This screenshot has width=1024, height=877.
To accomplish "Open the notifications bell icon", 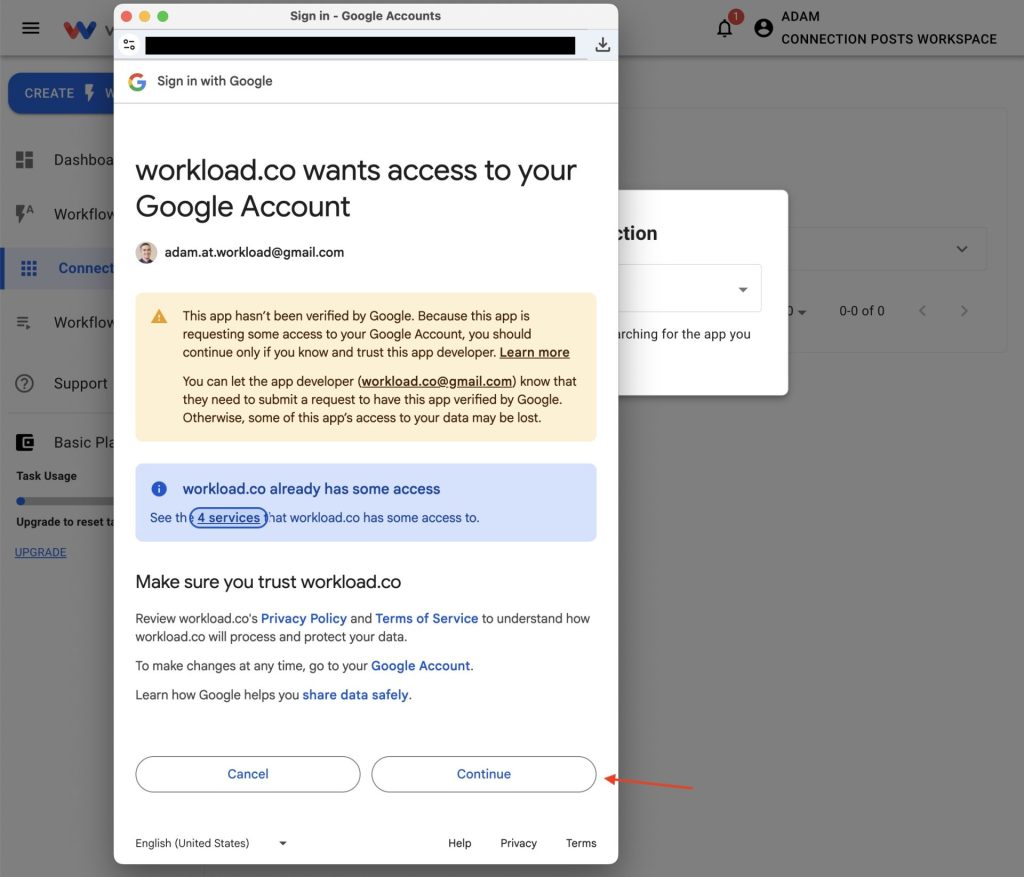I will click(725, 29).
